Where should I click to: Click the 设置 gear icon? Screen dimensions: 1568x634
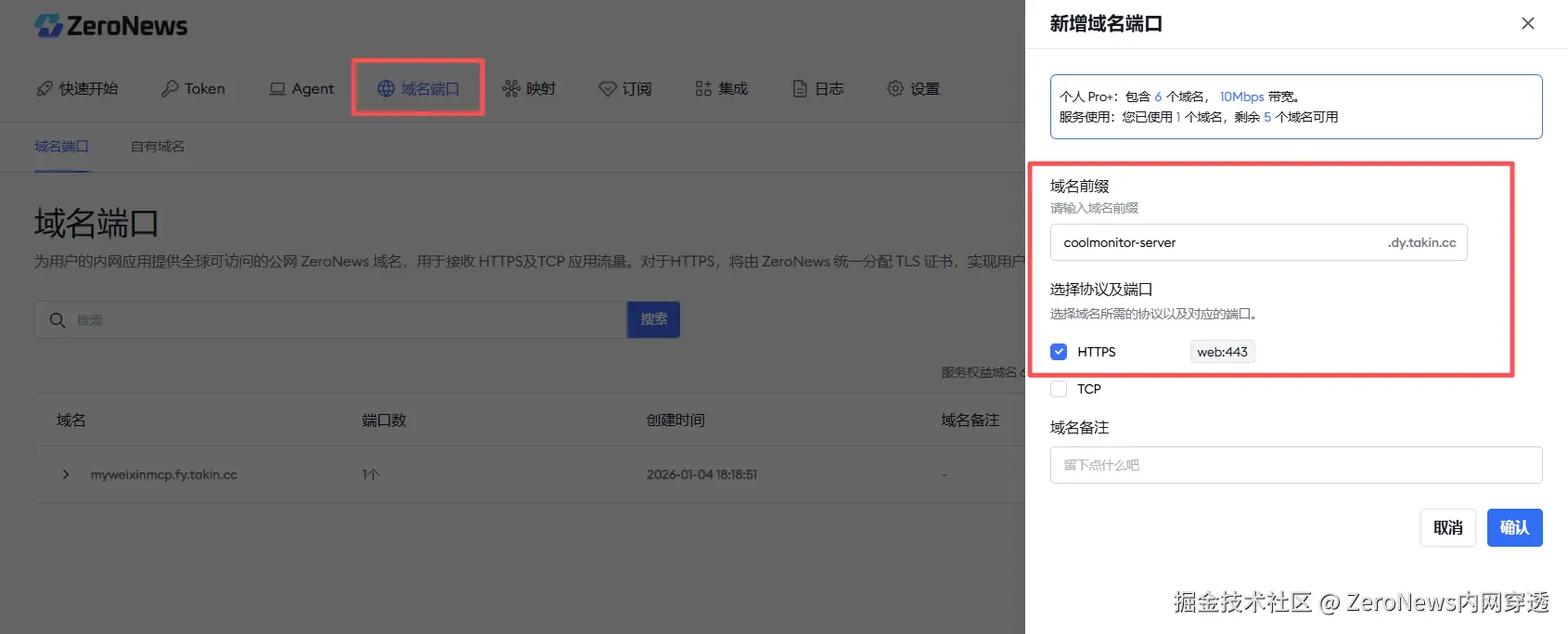tap(895, 88)
